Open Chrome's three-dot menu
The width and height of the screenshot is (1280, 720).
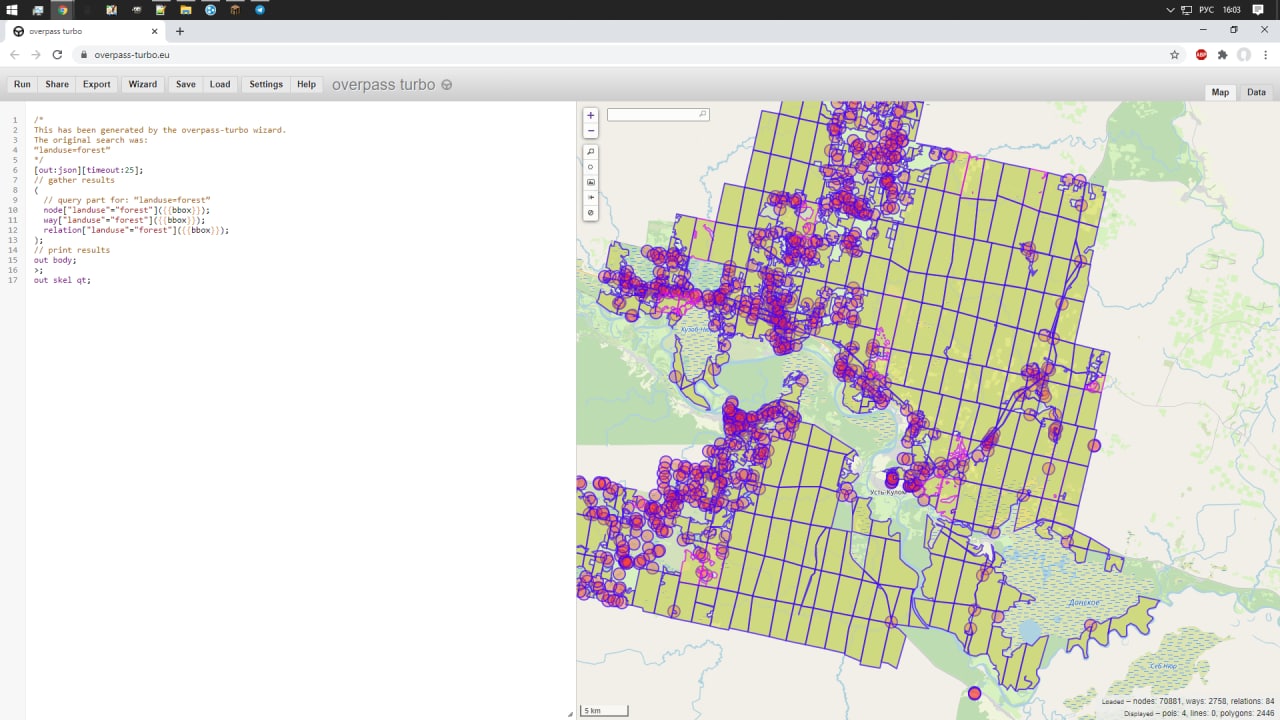(x=1265, y=55)
